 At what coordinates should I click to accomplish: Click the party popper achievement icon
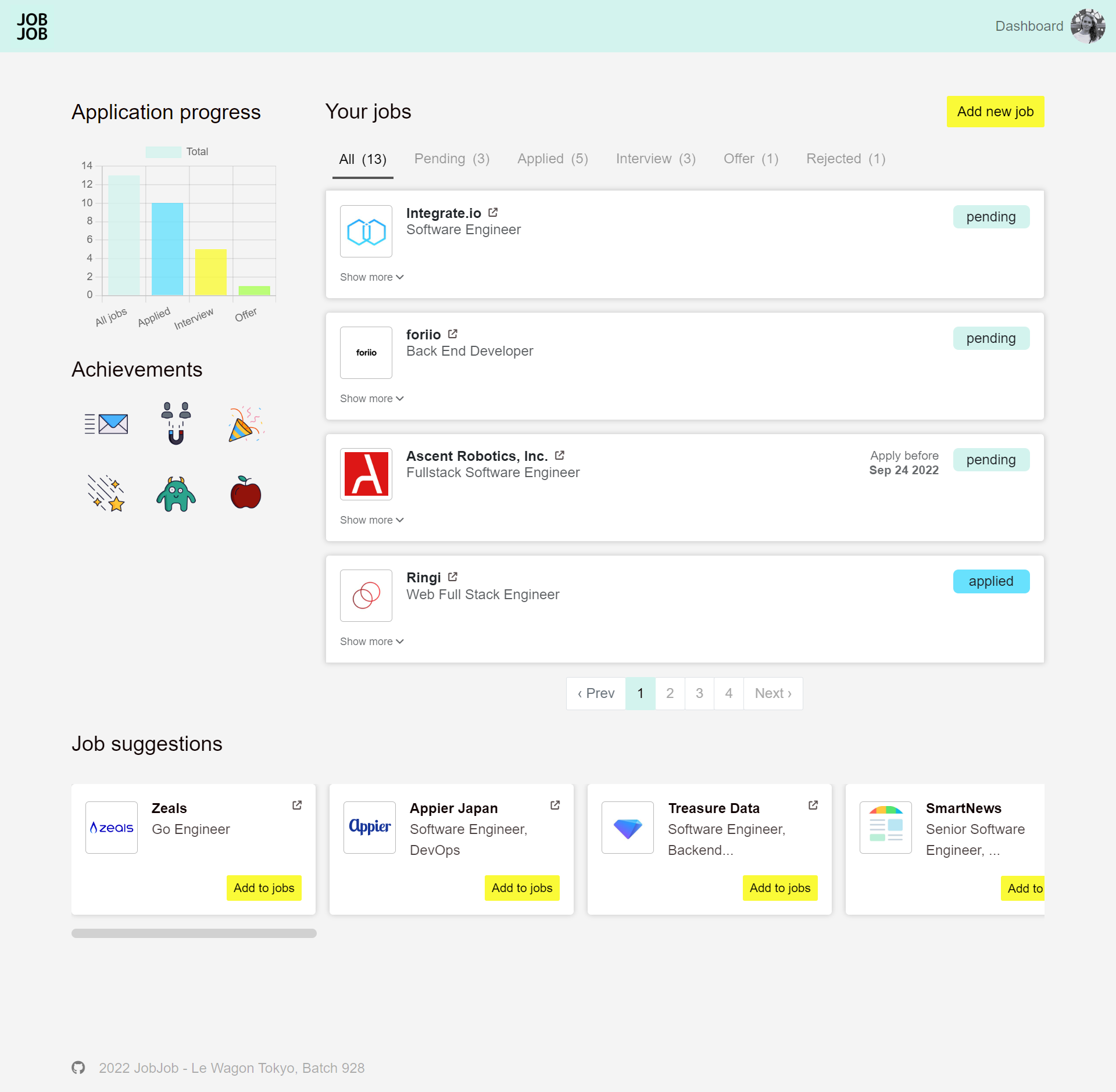[246, 424]
